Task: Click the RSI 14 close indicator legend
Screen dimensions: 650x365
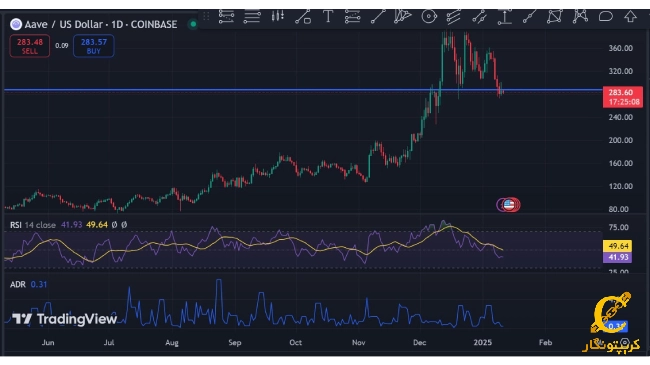Action: point(33,225)
